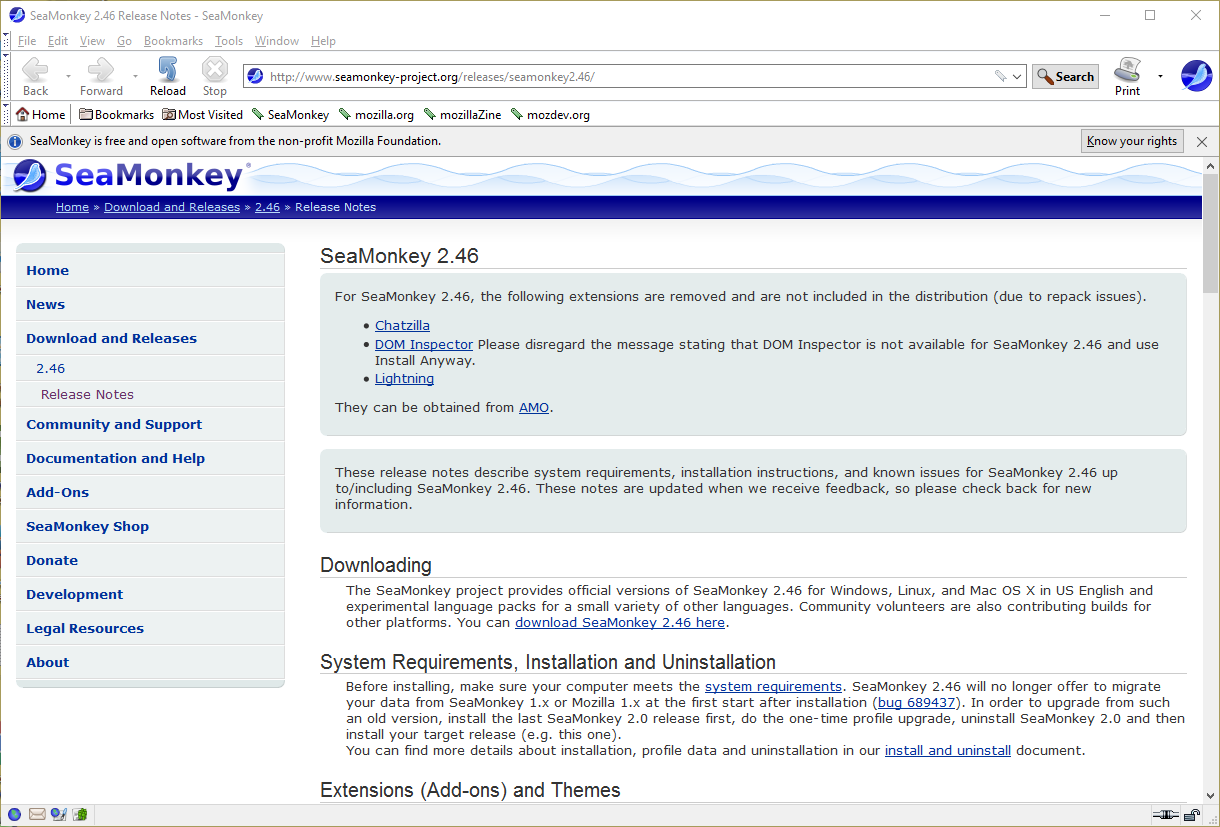
Task: Open Address Book from status bar icon
Action: pos(80,814)
